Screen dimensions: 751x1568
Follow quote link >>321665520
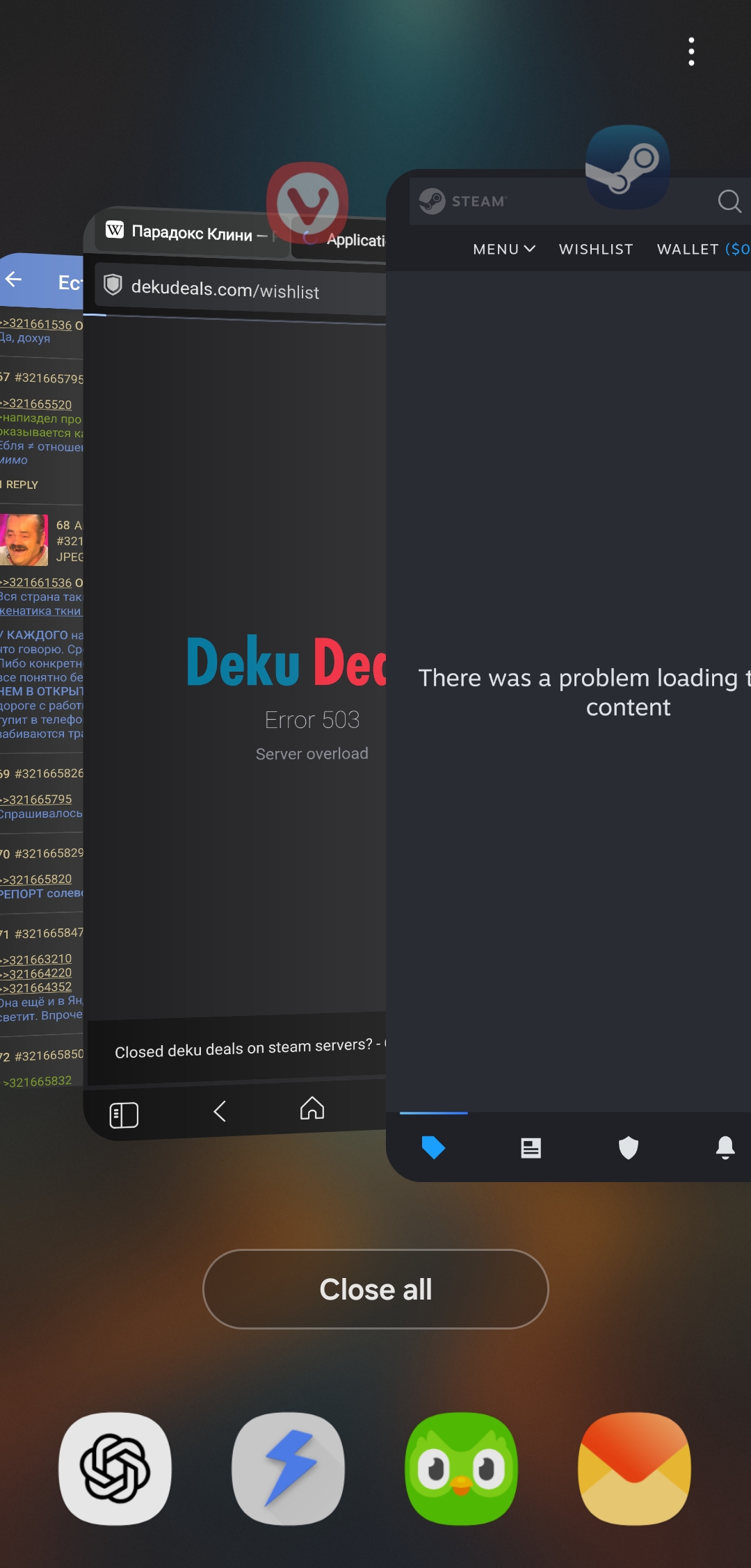[36, 404]
